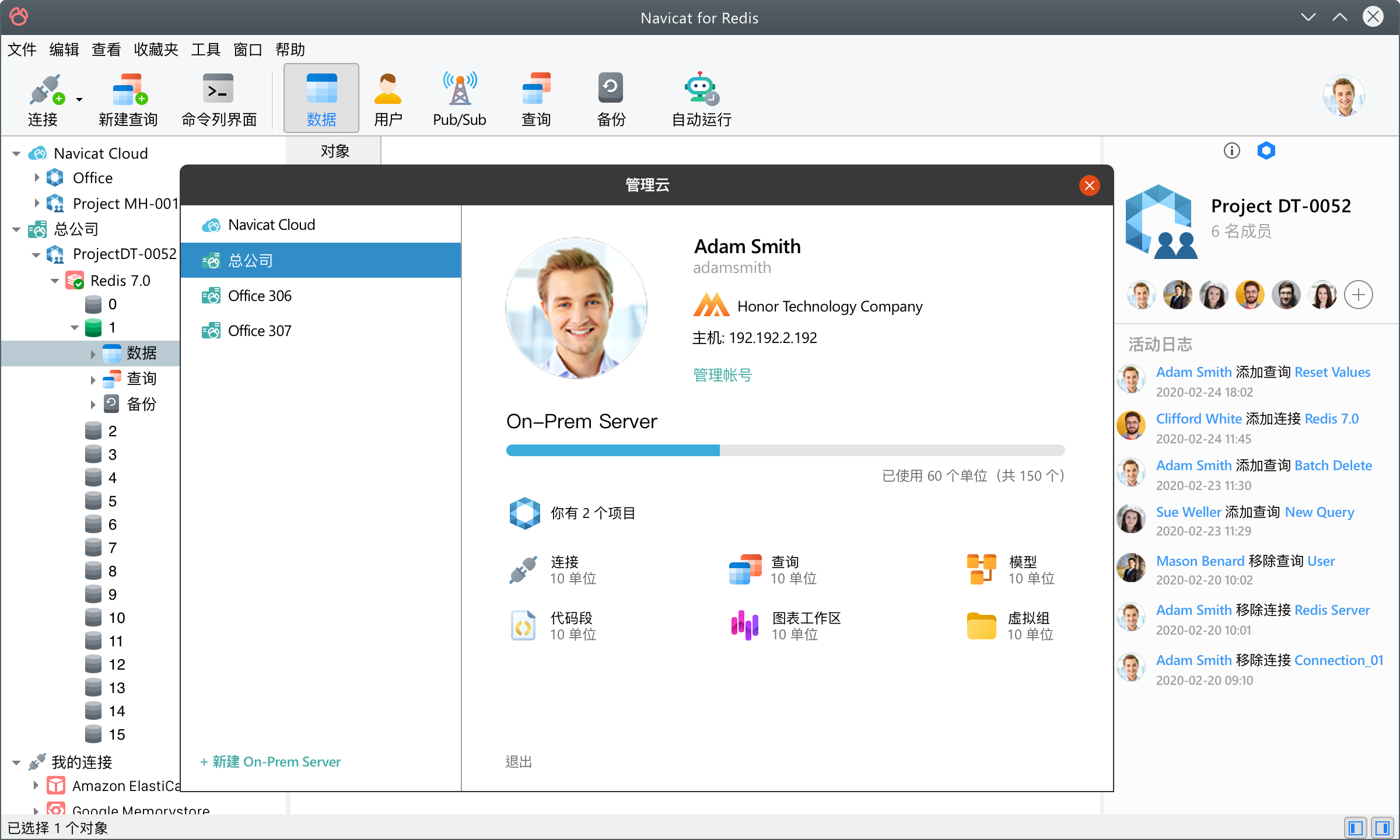
Task: Open the Automation (自动运行) tool
Action: pos(701,99)
